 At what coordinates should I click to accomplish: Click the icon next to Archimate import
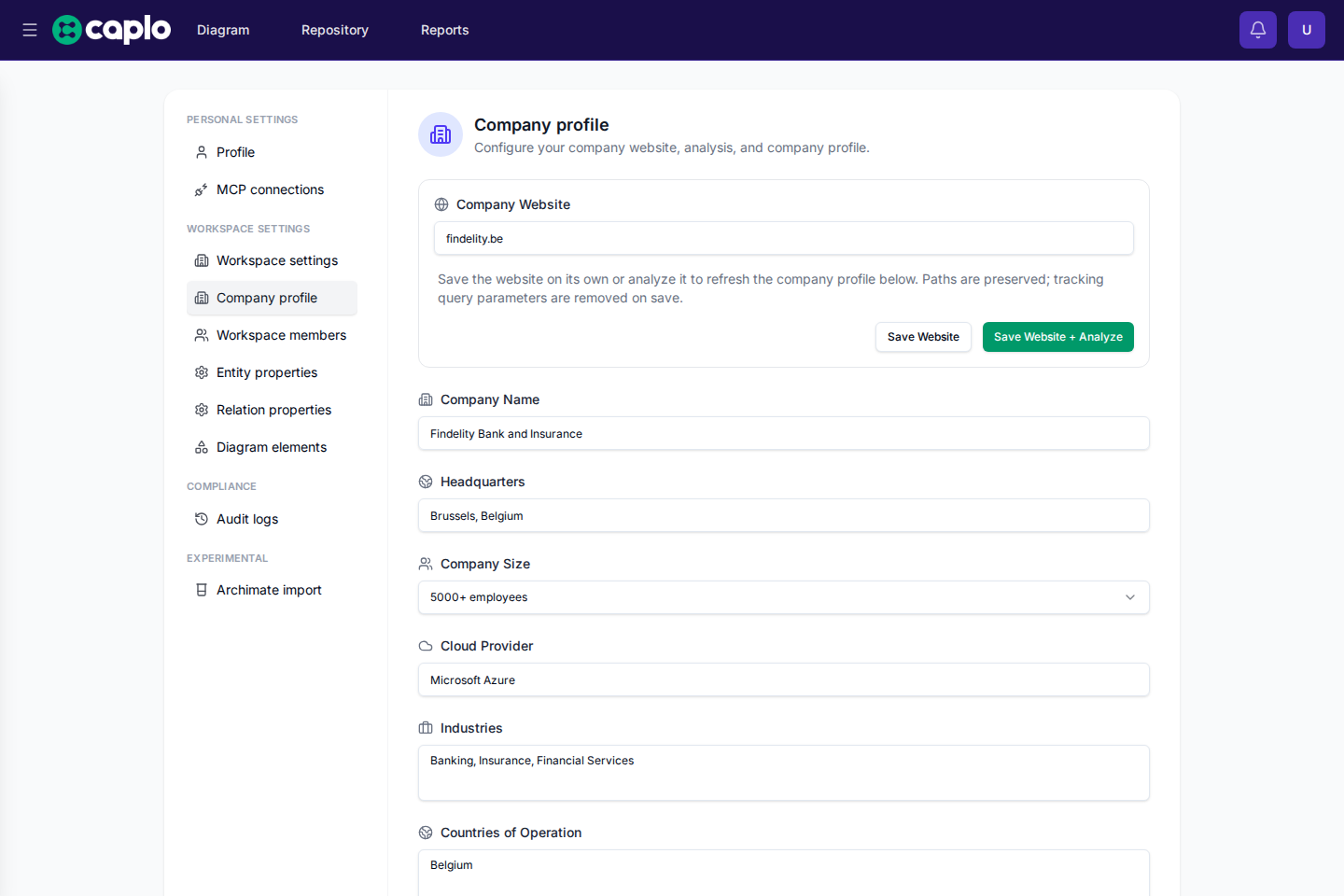[x=202, y=590]
